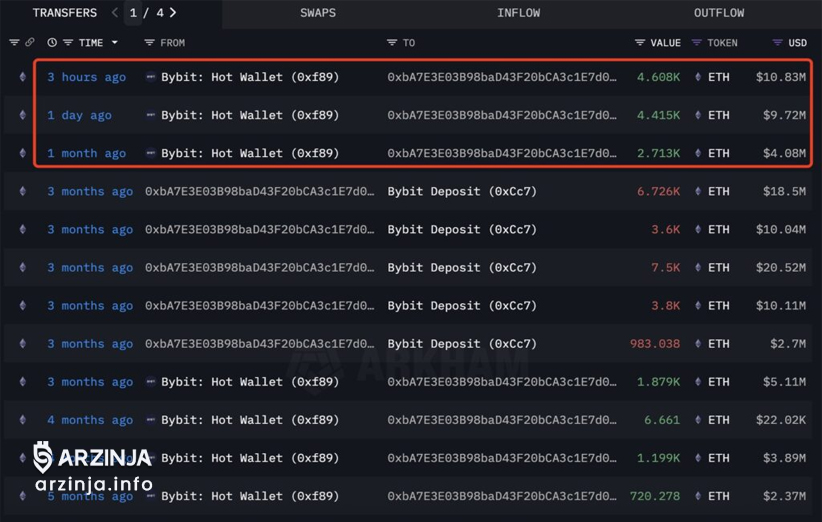Click Bybit Hot Wallet in $3.89M row
This screenshot has width=822, height=522.
250,459
